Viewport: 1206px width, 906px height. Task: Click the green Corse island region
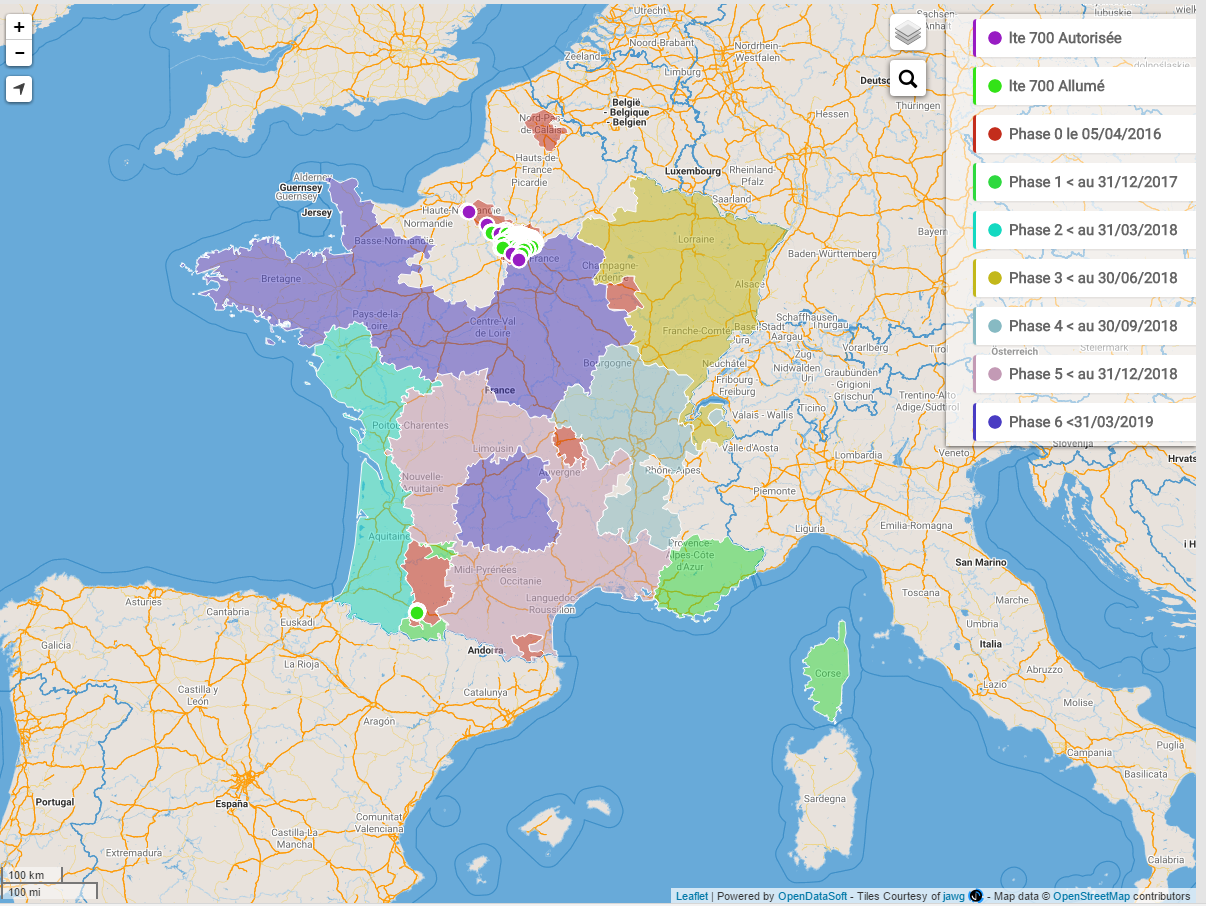click(828, 673)
